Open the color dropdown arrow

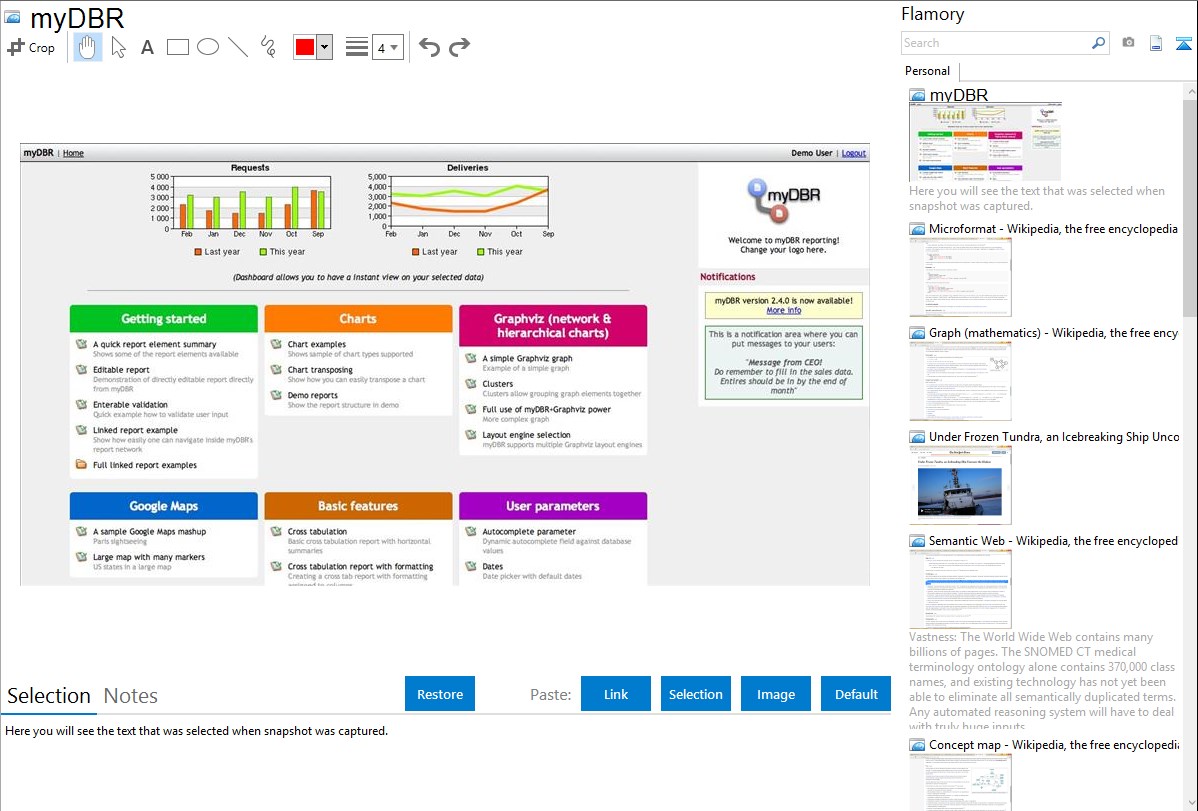pos(325,47)
